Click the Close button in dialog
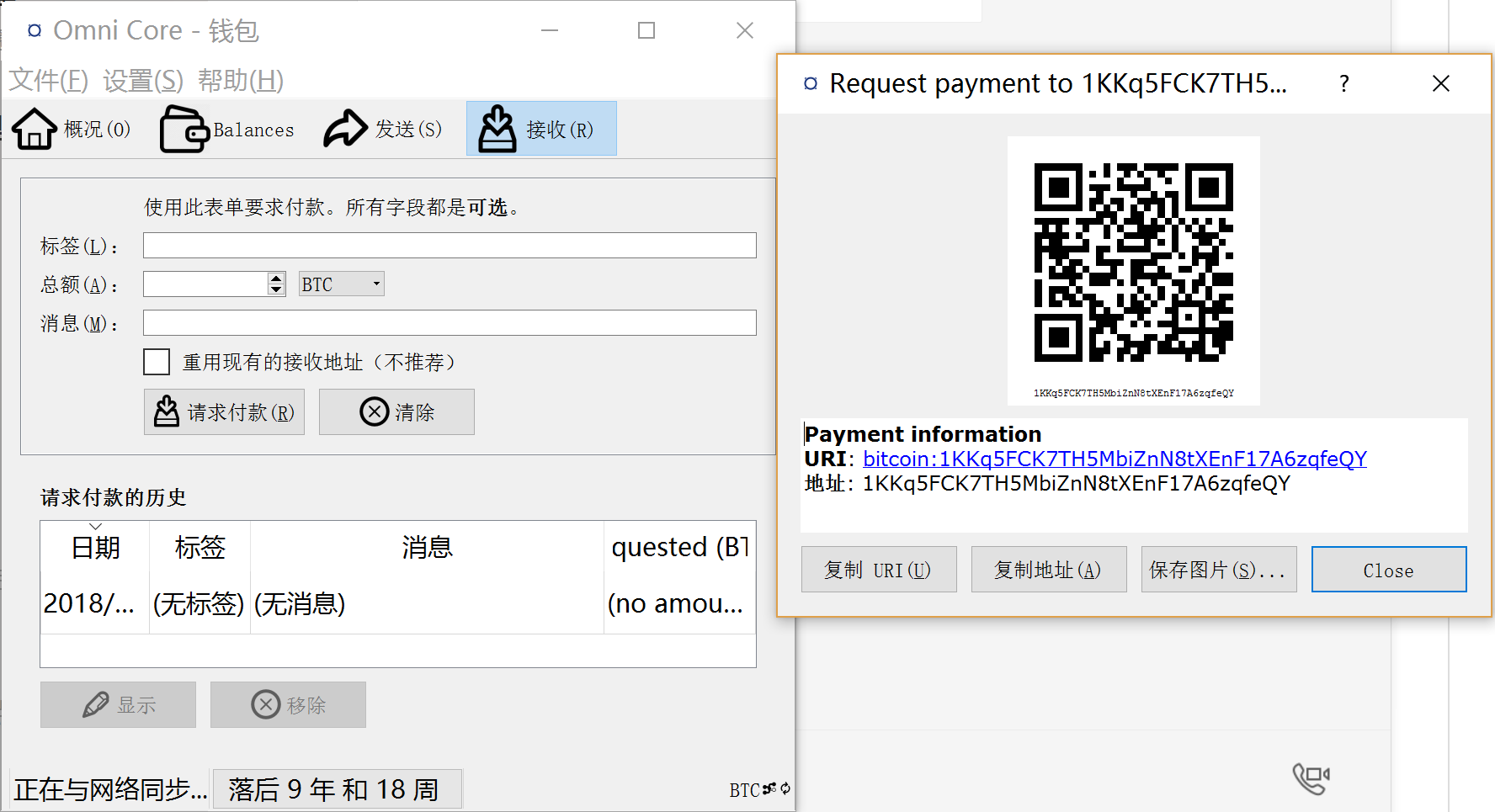 point(1389,570)
